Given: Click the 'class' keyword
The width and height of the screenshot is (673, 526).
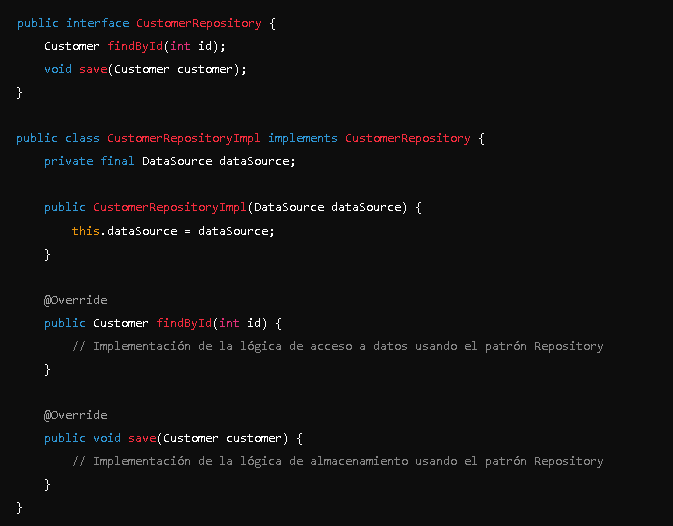Looking at the screenshot, I should tap(82, 138).
